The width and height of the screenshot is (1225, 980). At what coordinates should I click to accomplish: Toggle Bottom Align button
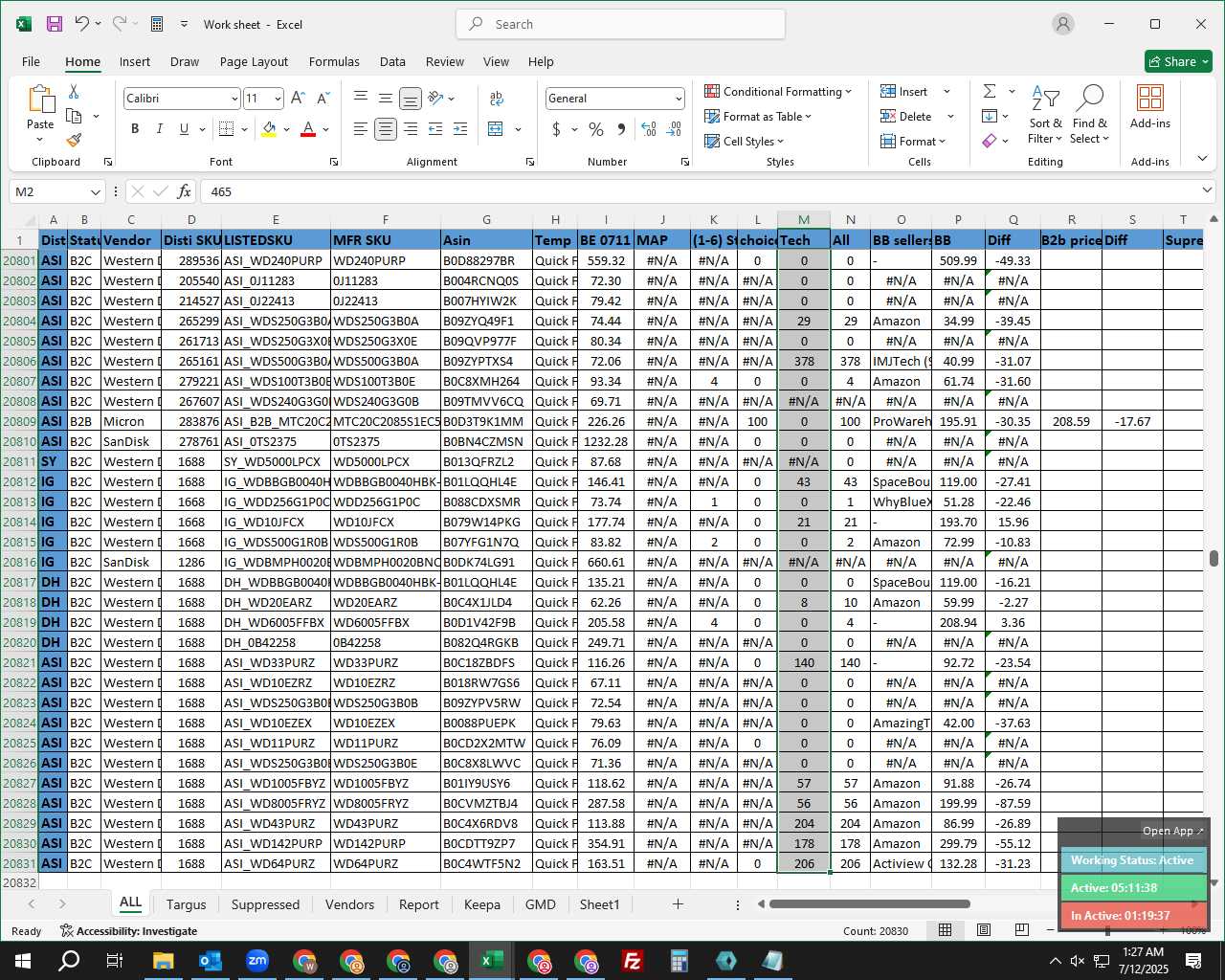tap(411, 98)
